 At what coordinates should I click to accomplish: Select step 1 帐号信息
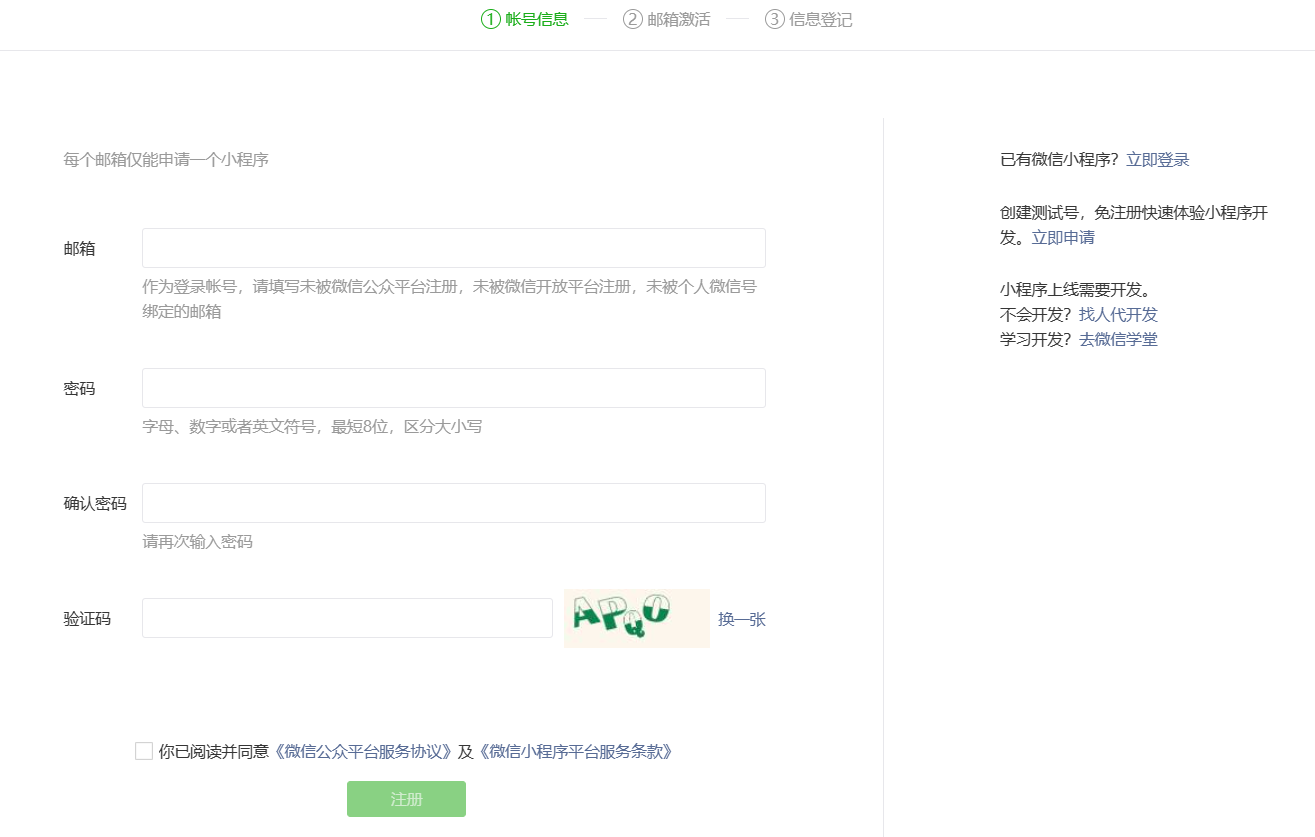point(525,19)
